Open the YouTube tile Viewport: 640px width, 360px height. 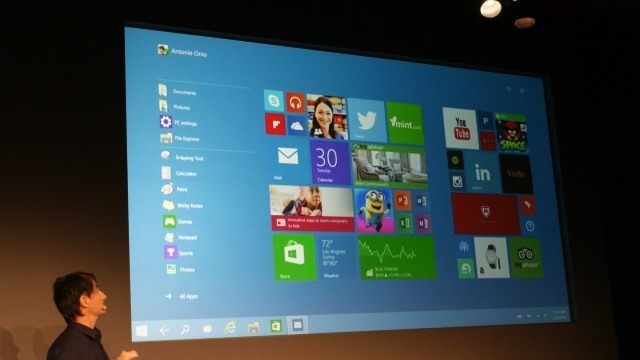[x=460, y=129]
